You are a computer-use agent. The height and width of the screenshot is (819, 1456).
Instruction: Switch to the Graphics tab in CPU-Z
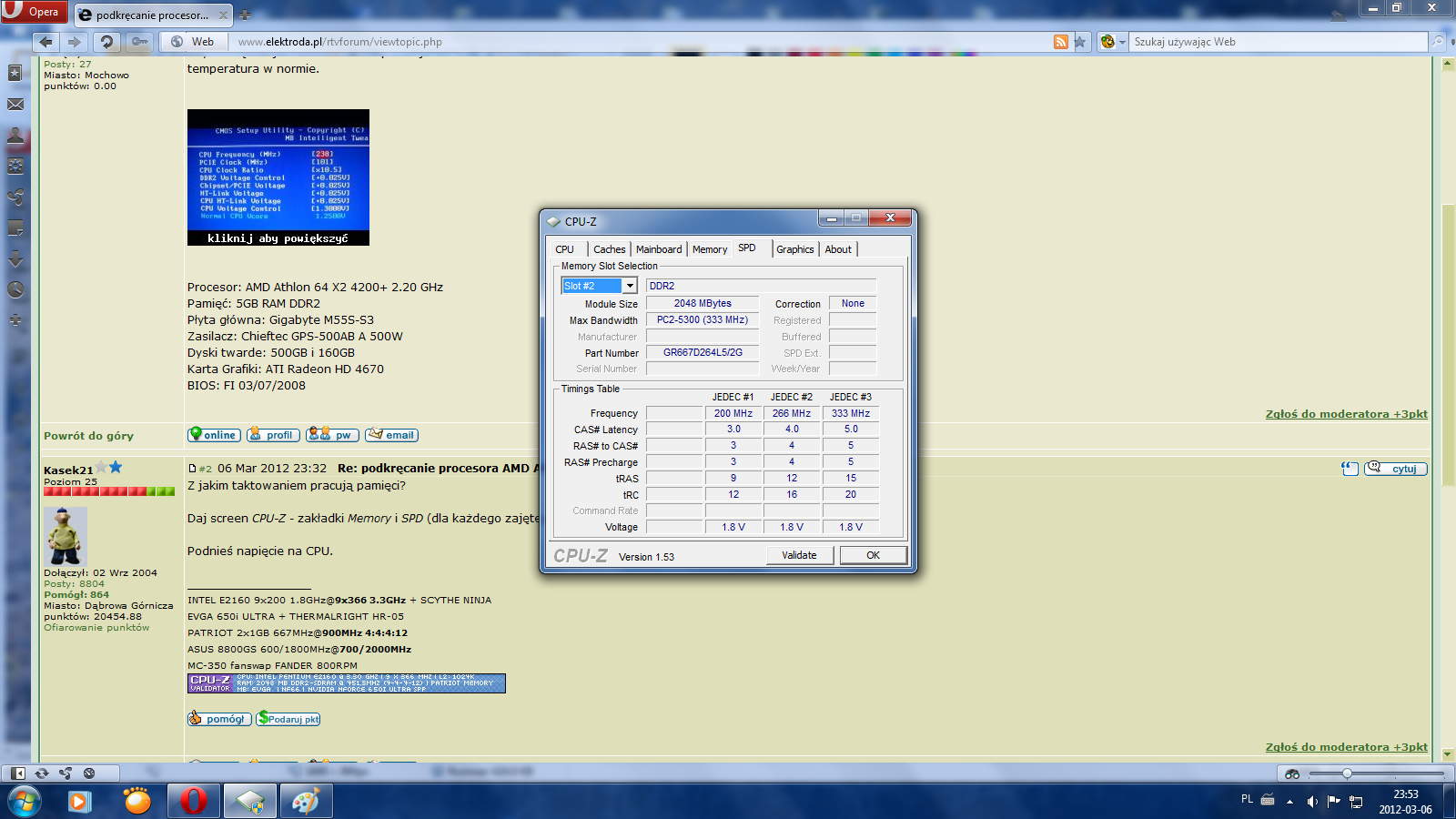click(795, 249)
